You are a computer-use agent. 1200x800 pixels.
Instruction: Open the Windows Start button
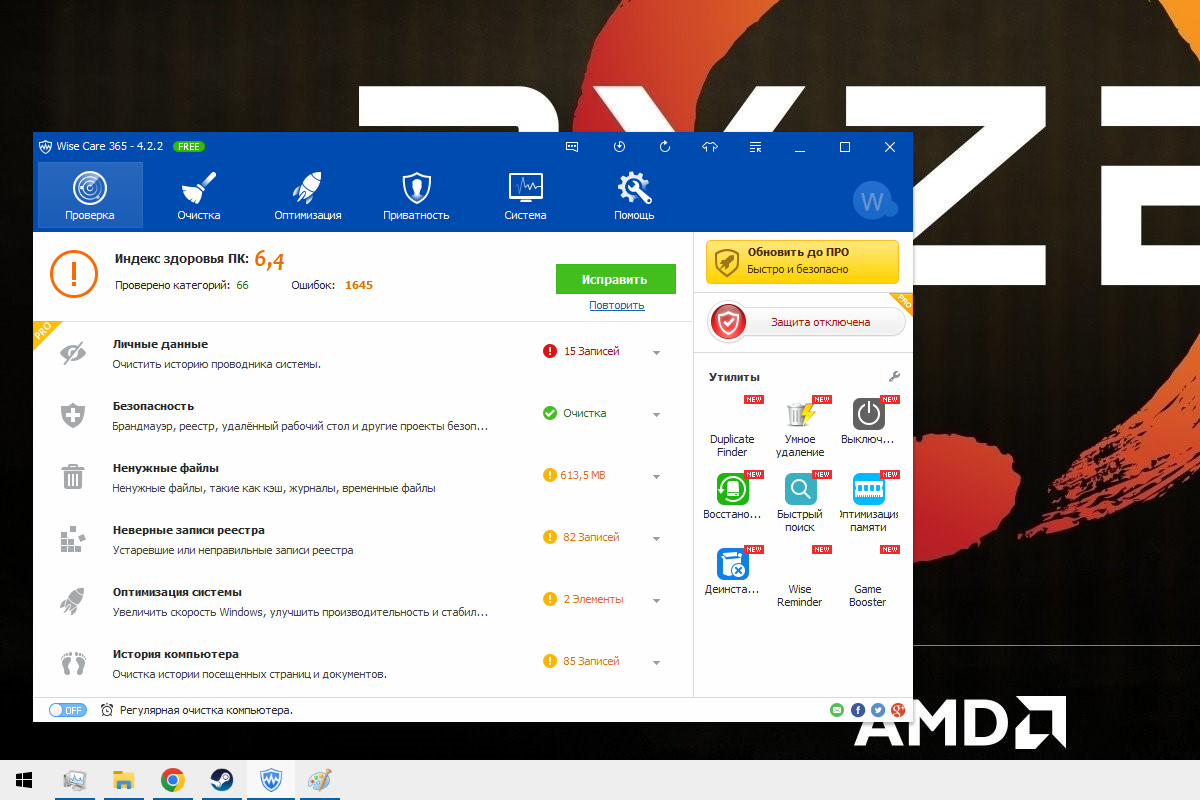[23, 780]
